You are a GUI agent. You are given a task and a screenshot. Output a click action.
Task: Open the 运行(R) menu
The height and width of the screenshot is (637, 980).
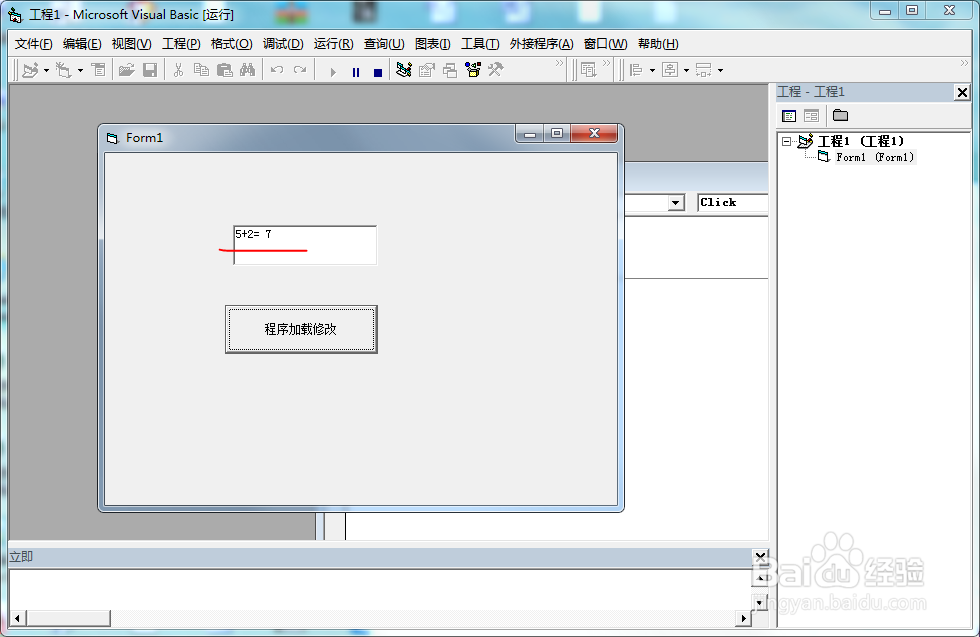pos(333,44)
